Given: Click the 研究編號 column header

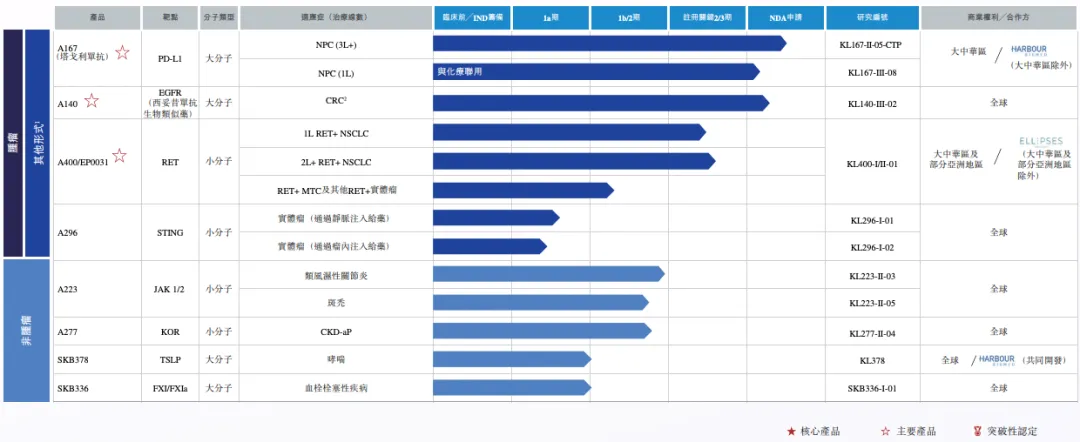Looking at the screenshot, I should (x=871, y=18).
